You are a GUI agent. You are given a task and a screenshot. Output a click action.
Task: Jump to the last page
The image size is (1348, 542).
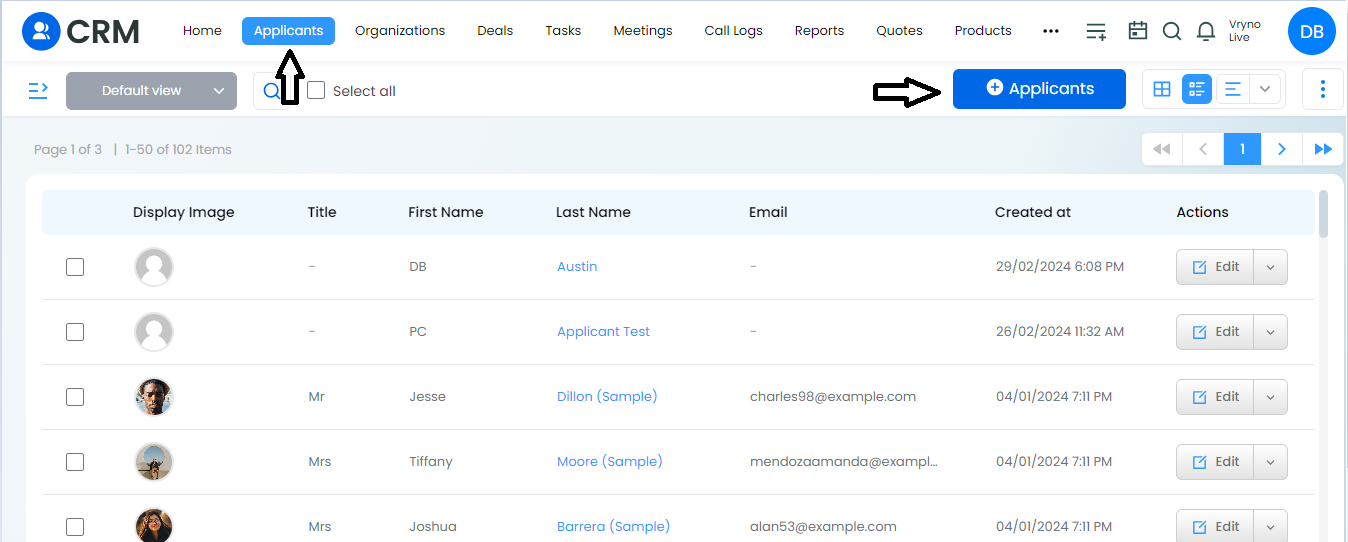coord(1323,149)
